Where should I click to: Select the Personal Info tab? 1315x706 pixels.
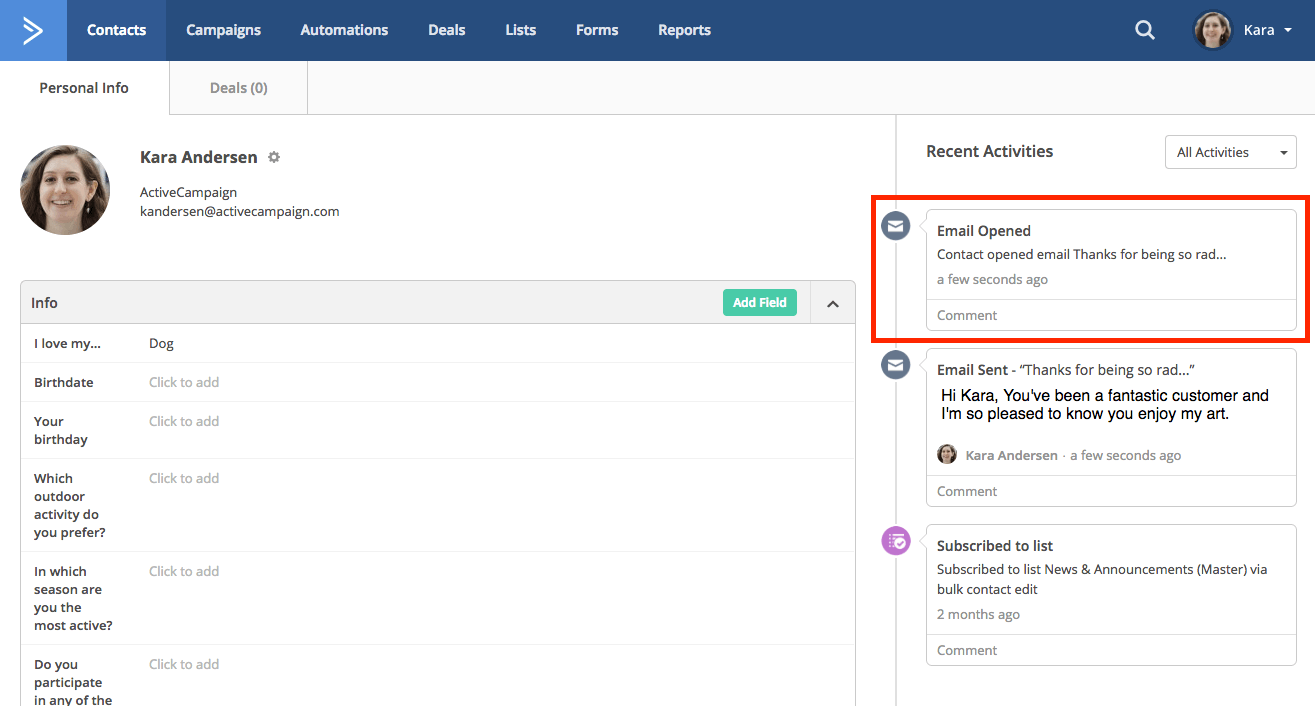tap(83, 87)
